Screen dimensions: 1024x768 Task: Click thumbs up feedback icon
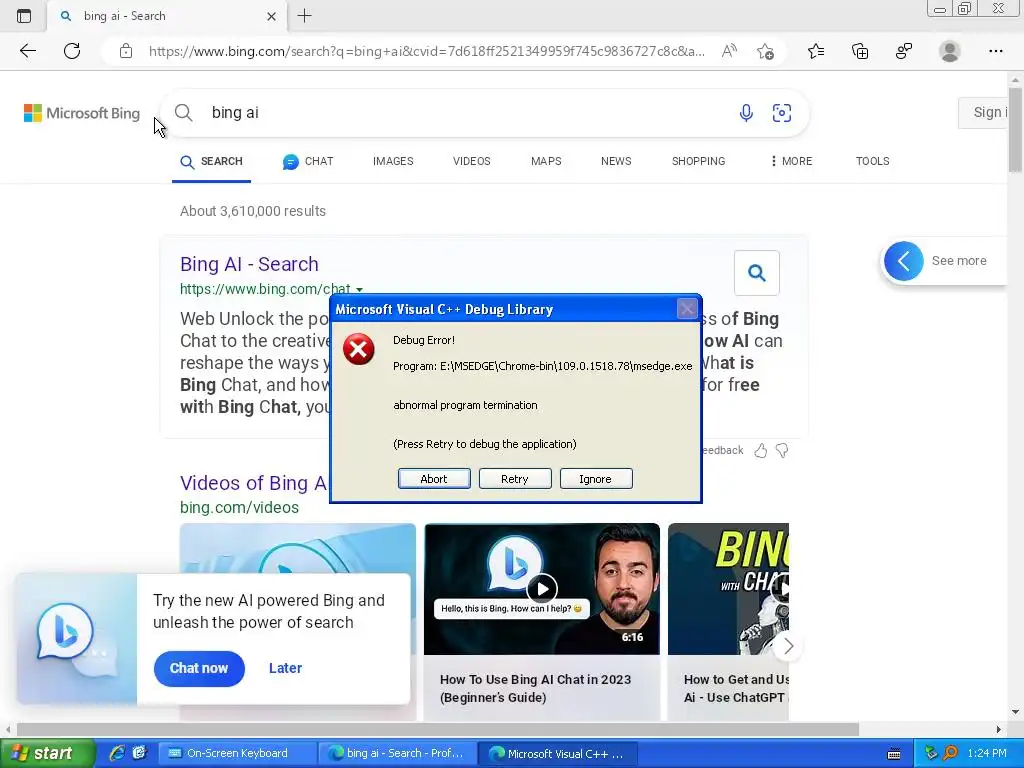760,450
